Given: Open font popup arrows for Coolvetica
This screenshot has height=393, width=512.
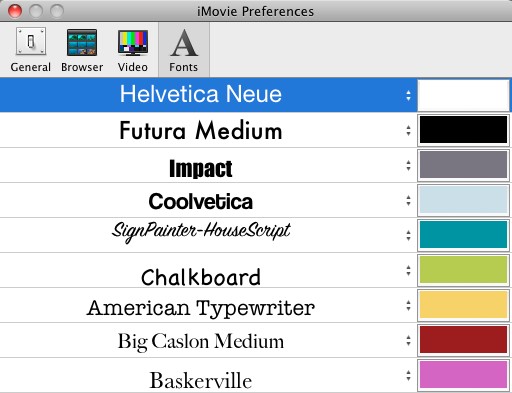Looking at the screenshot, I should point(408,201).
